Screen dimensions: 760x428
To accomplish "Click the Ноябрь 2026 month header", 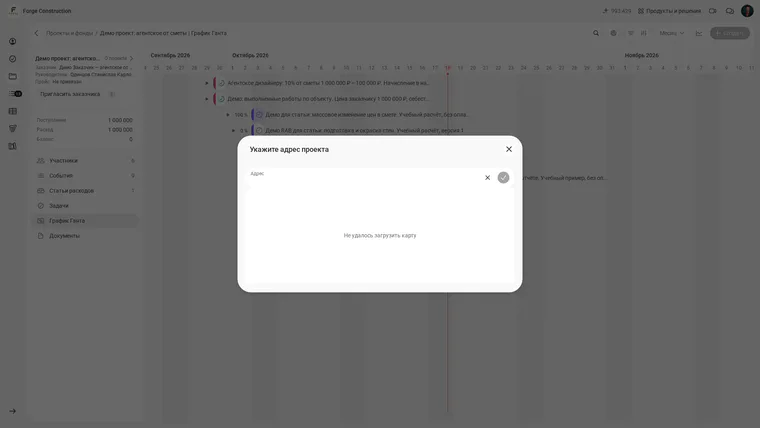I will point(641,55).
